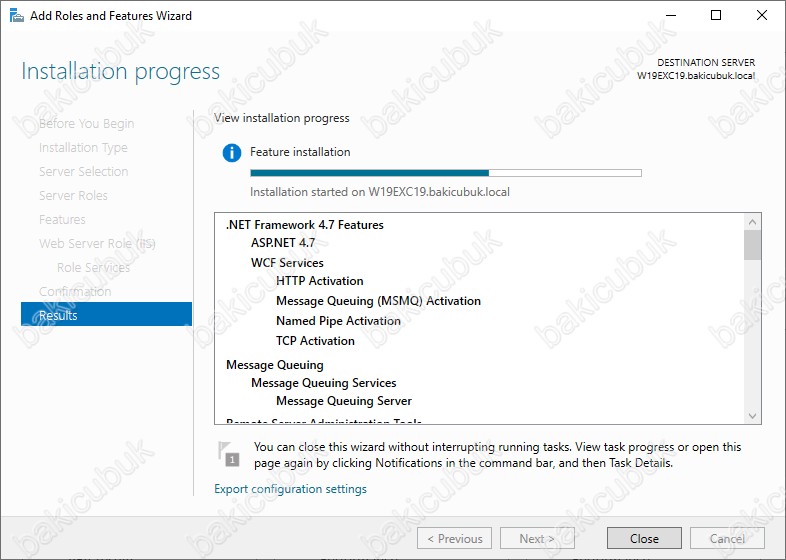Click the Previous button

455,538
